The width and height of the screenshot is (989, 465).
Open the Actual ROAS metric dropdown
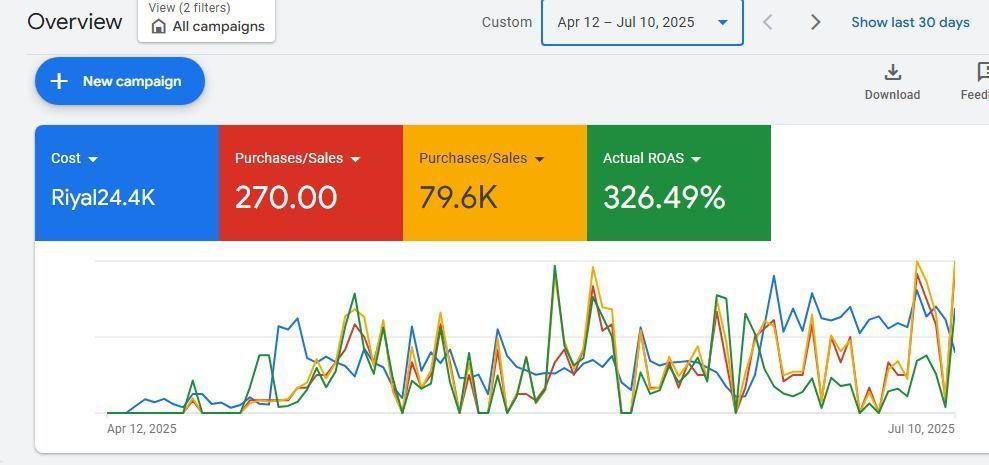coord(696,159)
